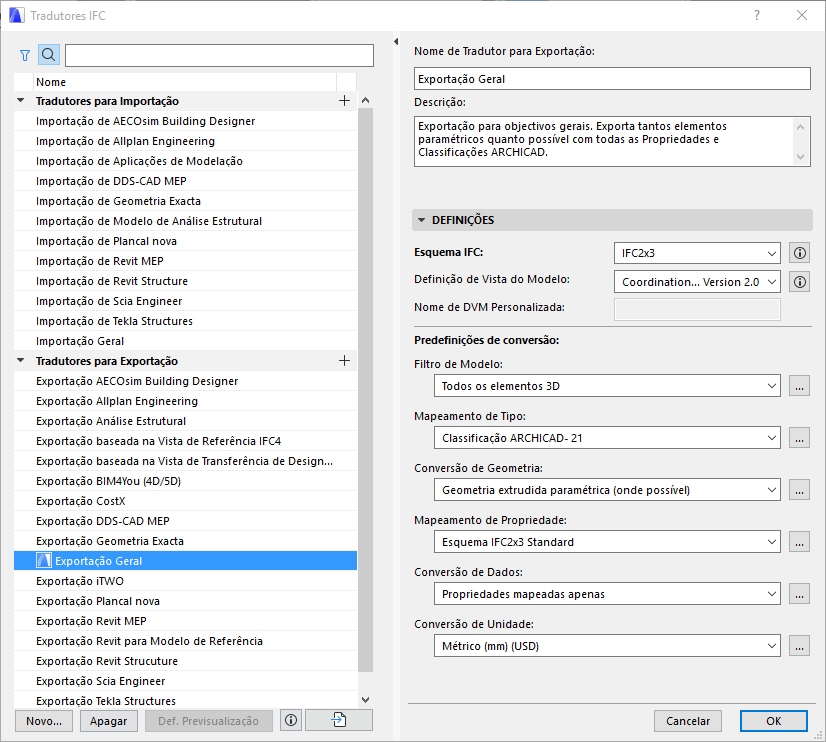Add a new export translator with plus icon
The width and height of the screenshot is (826, 742).
[x=345, y=360]
